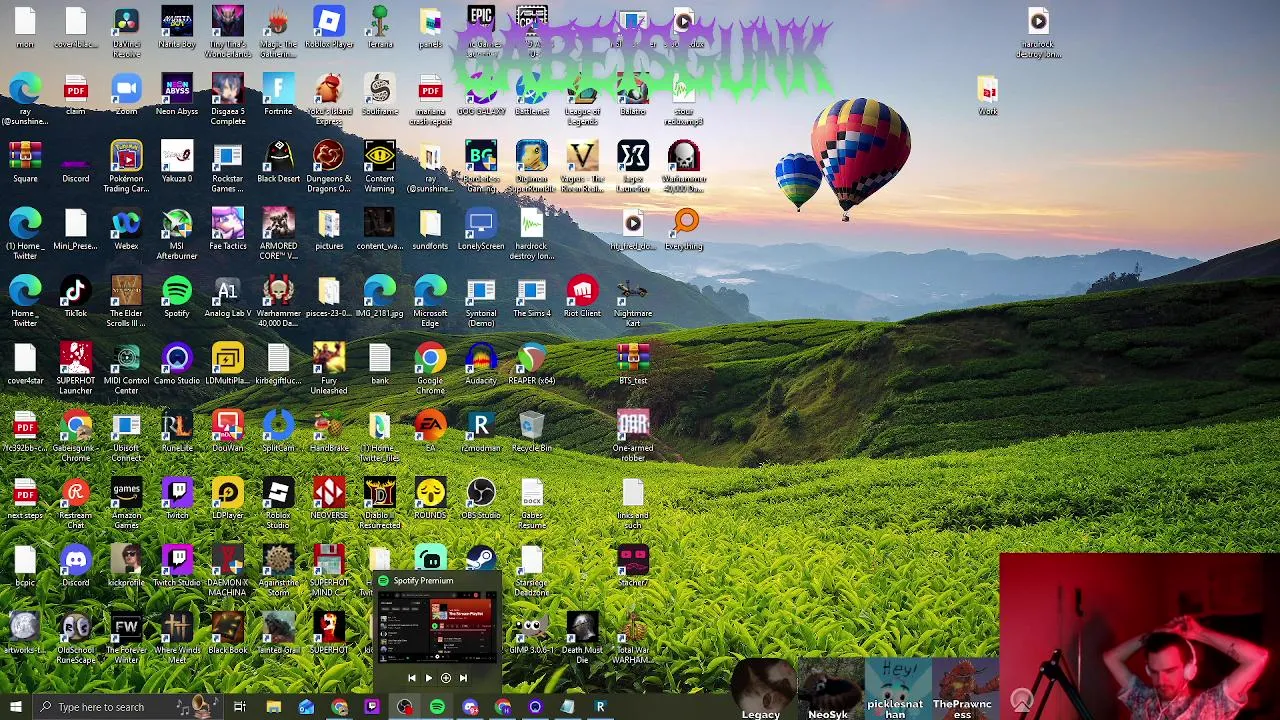Open MSI Afterburner shortcut
The image size is (1280, 720).
tap(177, 235)
